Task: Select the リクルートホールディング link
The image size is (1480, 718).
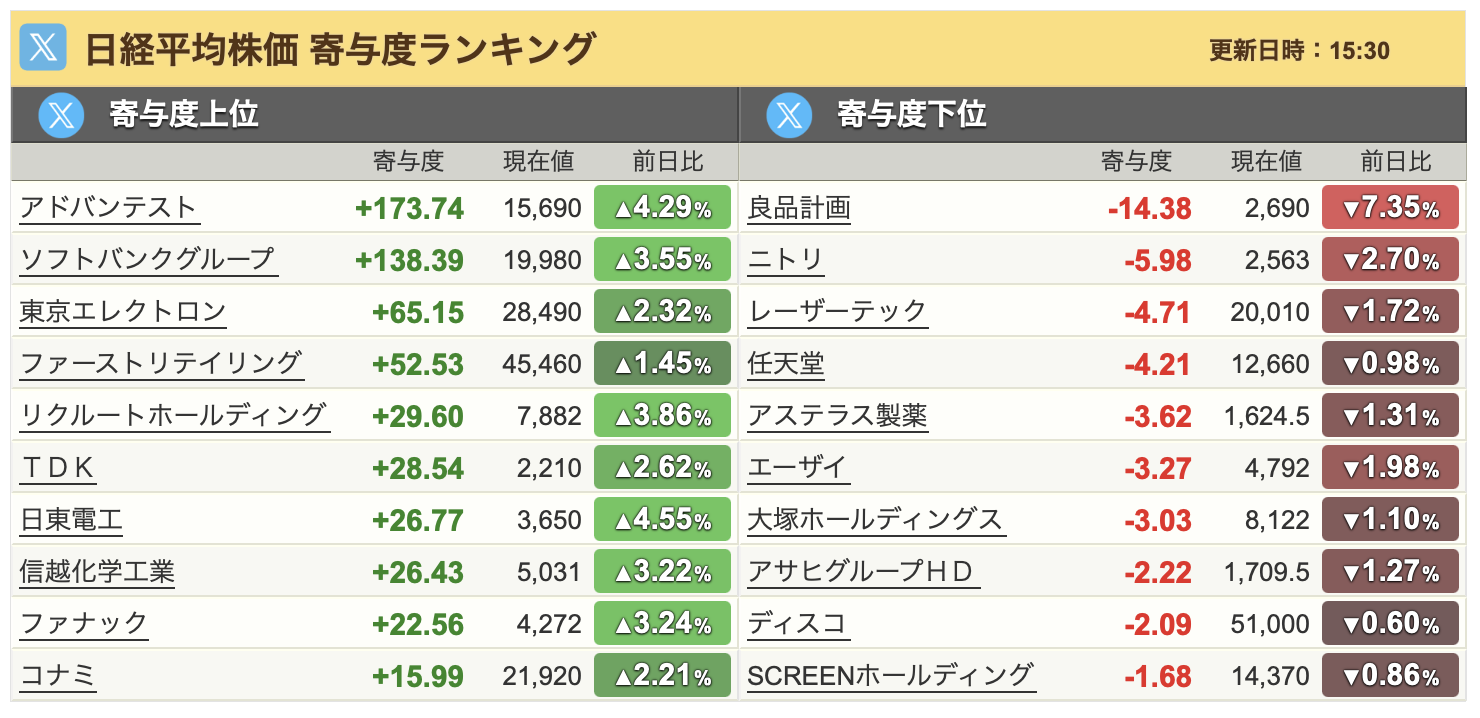Action: tap(173, 416)
